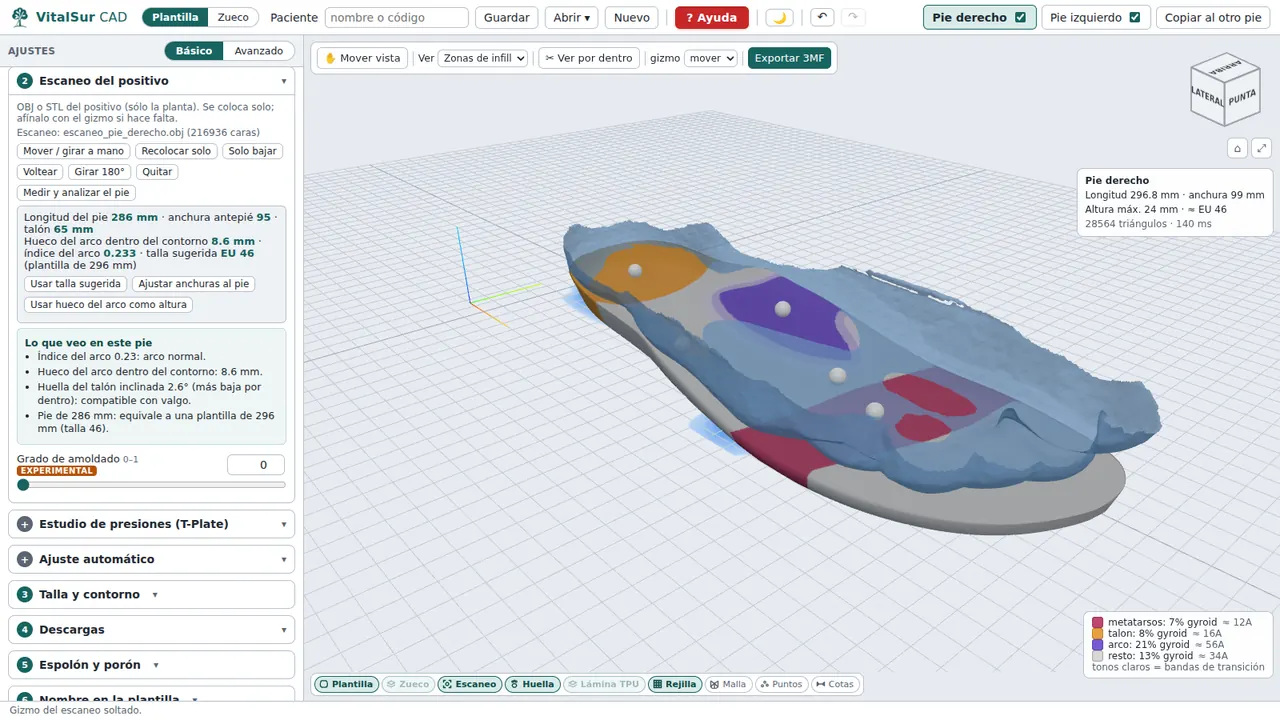
Task: Click the sphere handle on the purple arch zone
Action: pyautogui.click(x=783, y=309)
